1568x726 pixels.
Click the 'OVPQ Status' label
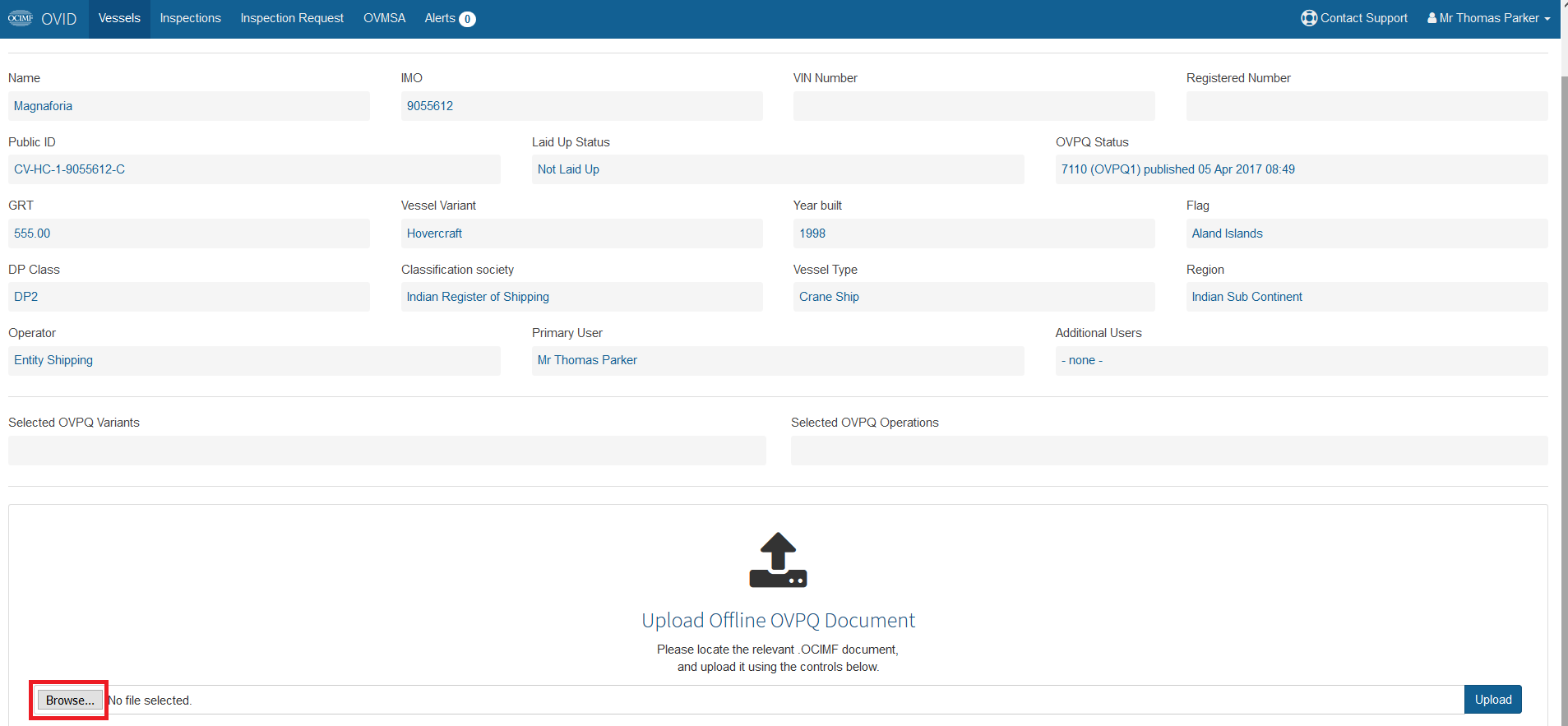click(x=1092, y=142)
